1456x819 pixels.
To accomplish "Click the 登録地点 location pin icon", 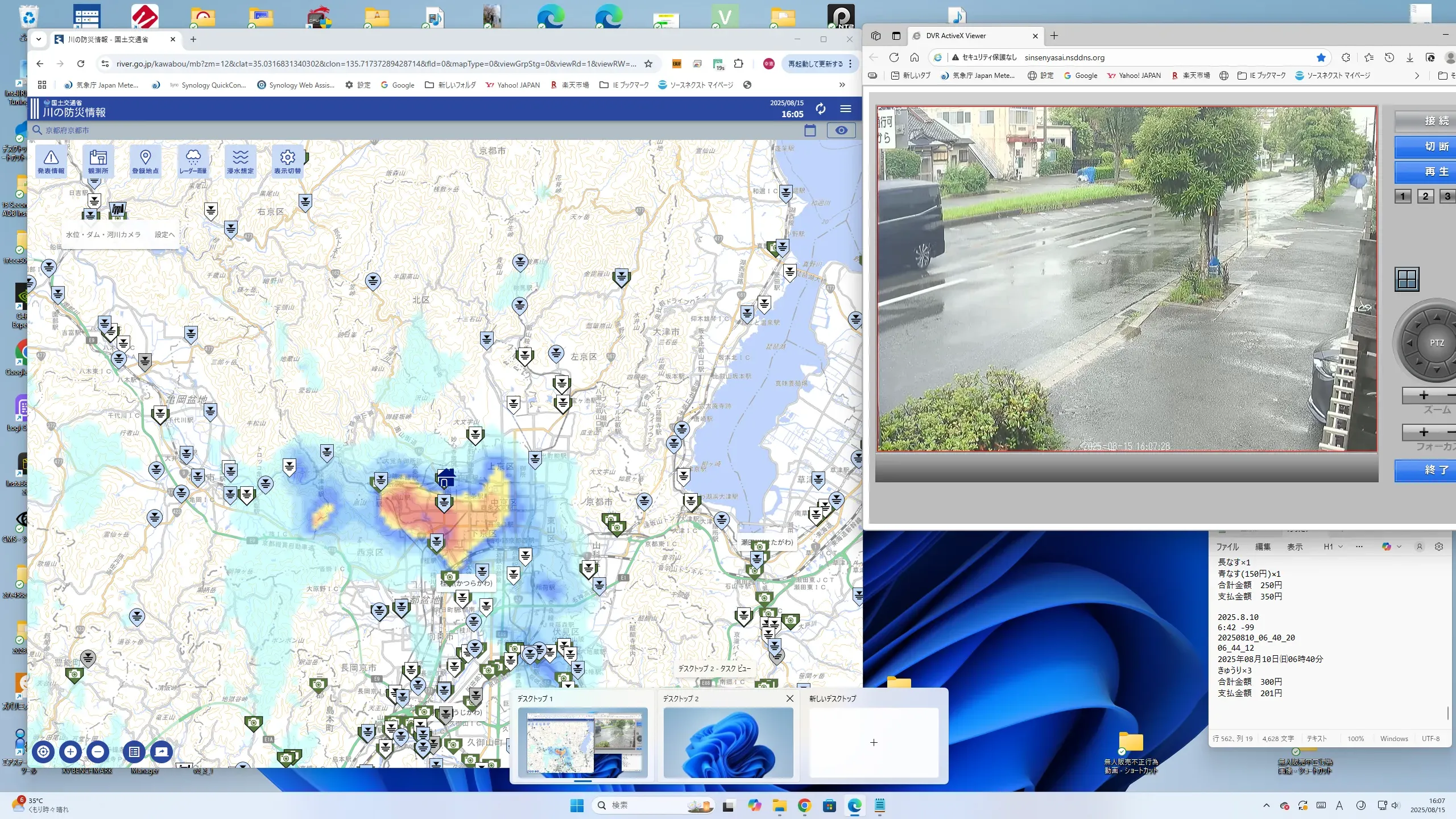I will [145, 161].
